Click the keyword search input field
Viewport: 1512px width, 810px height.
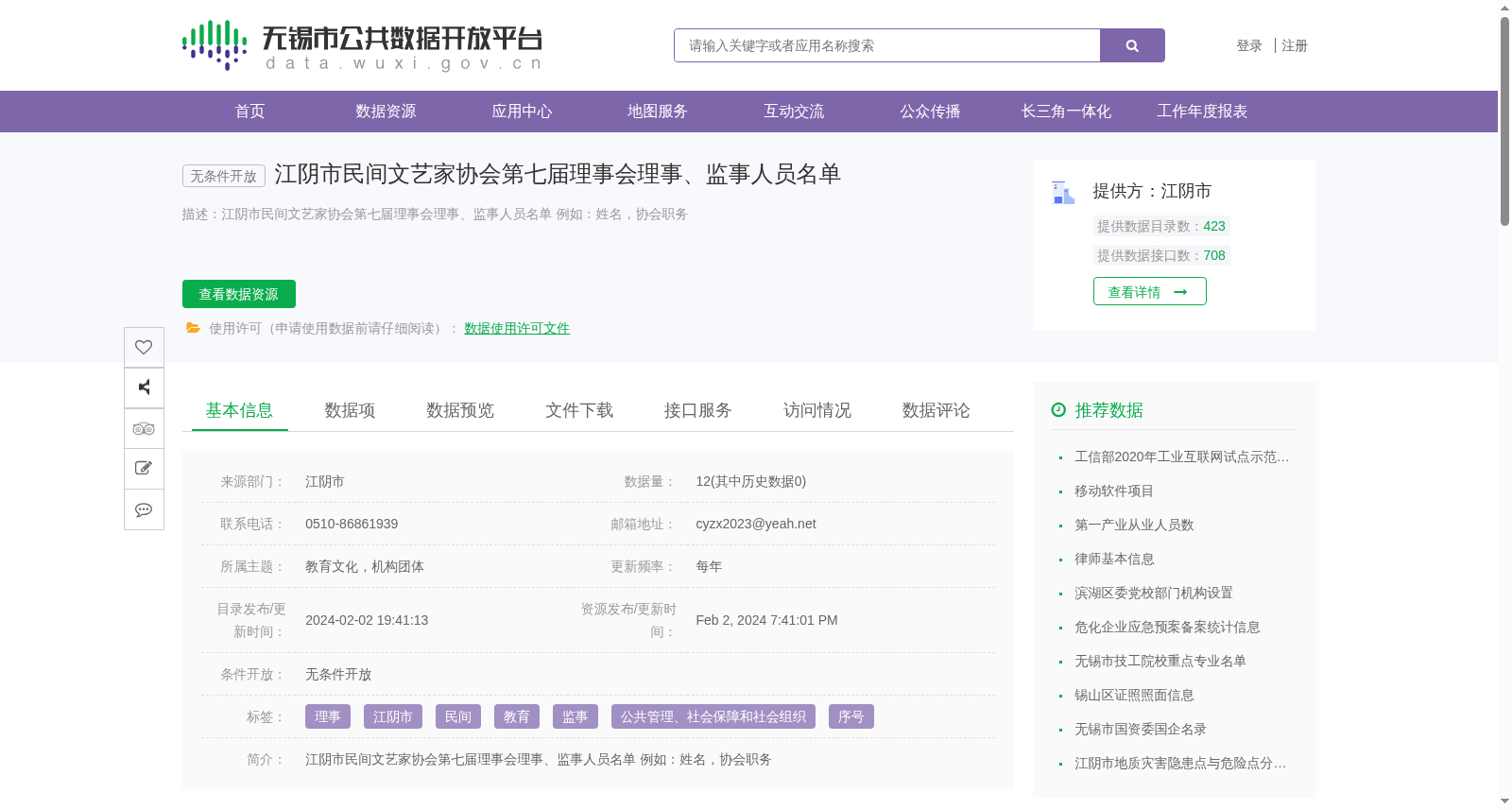pyautogui.click(x=887, y=45)
